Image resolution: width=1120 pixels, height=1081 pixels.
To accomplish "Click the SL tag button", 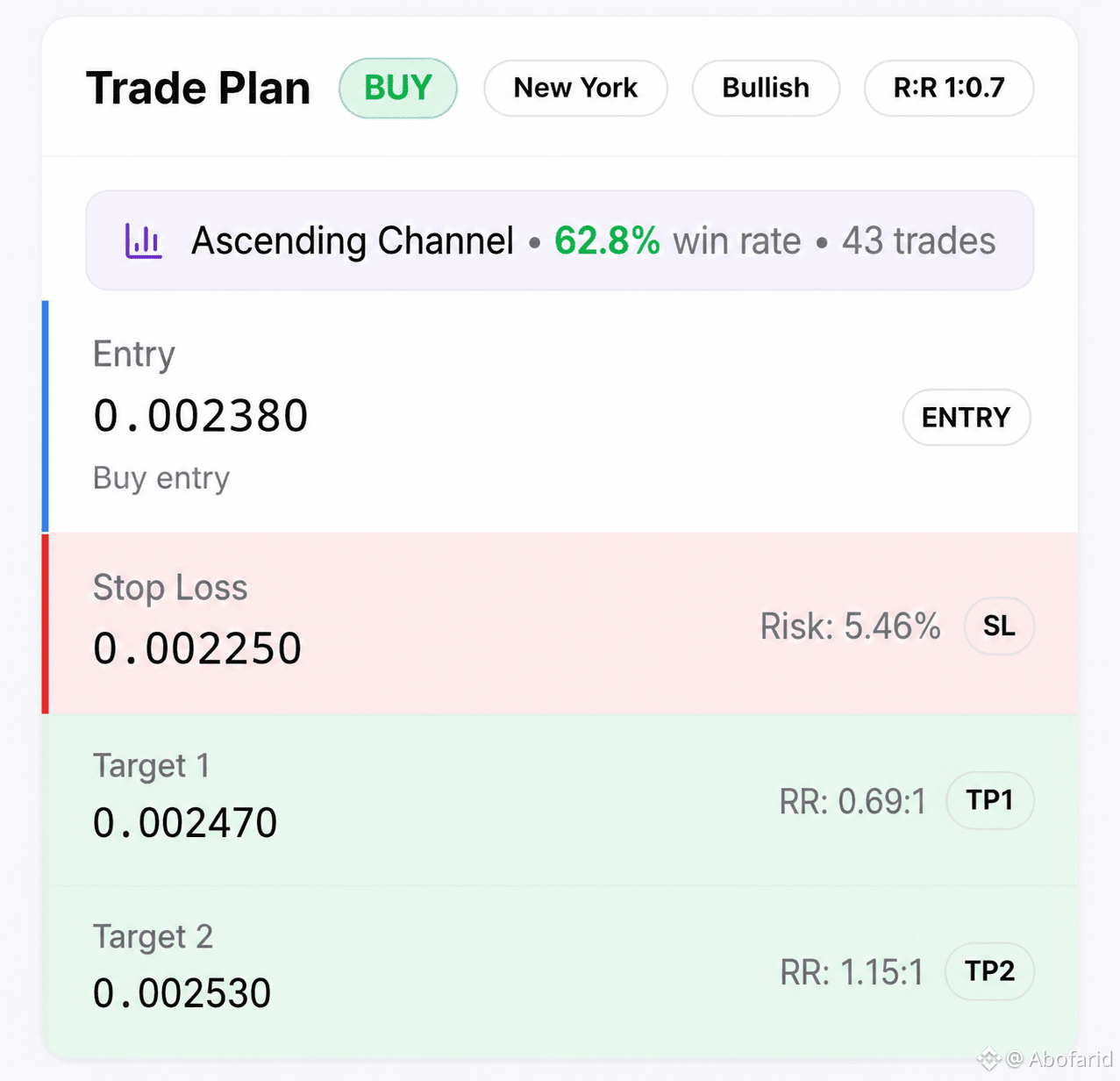I will 999,626.
